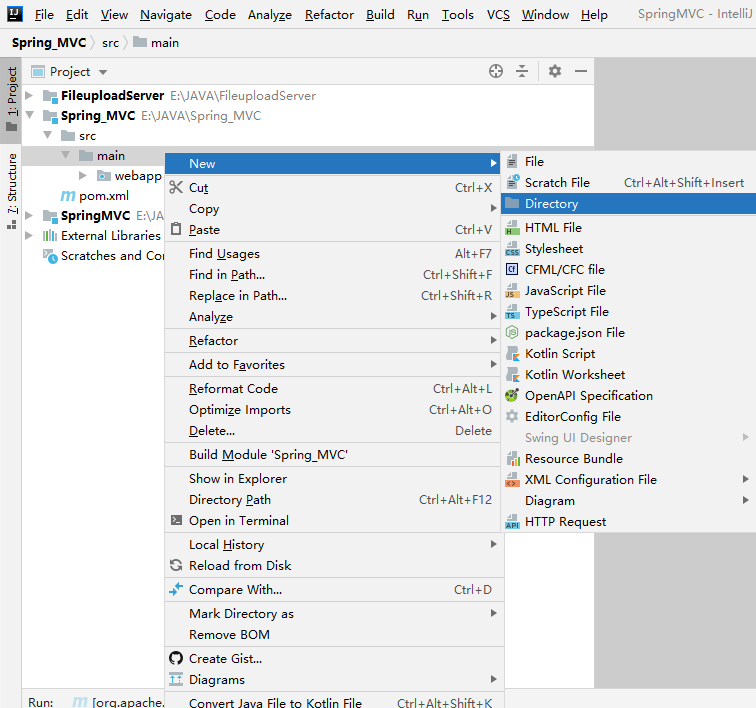Click the GitHub Create Gist icon
The width and height of the screenshot is (756, 708).
tap(176, 658)
